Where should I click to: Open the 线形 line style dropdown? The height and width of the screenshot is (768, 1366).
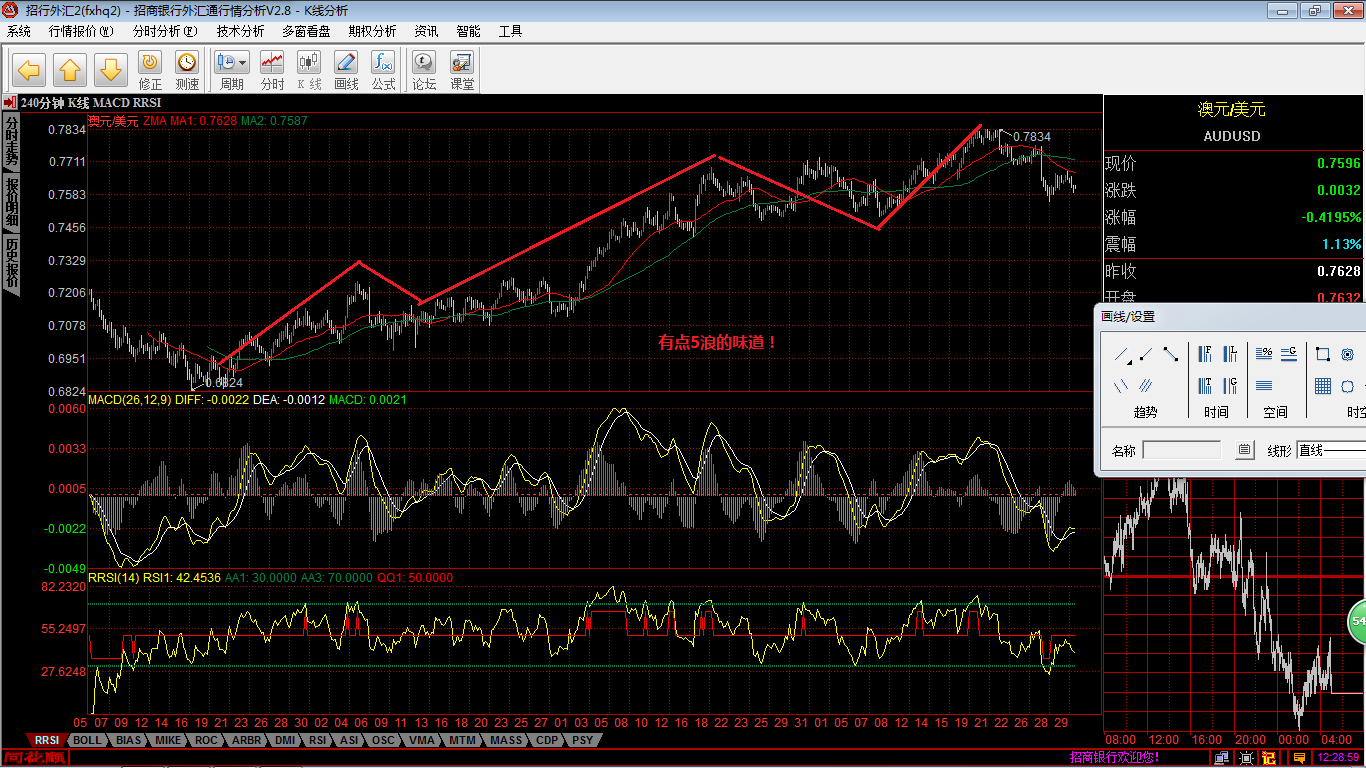[x=1331, y=450]
